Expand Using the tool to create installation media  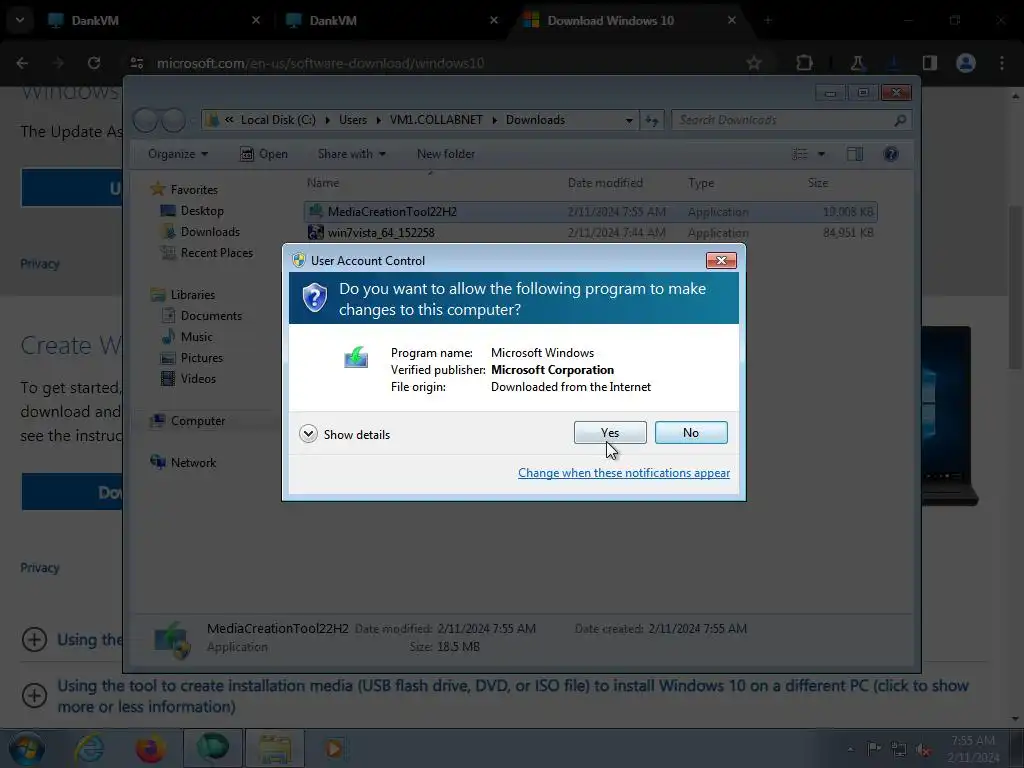[x=35, y=696]
